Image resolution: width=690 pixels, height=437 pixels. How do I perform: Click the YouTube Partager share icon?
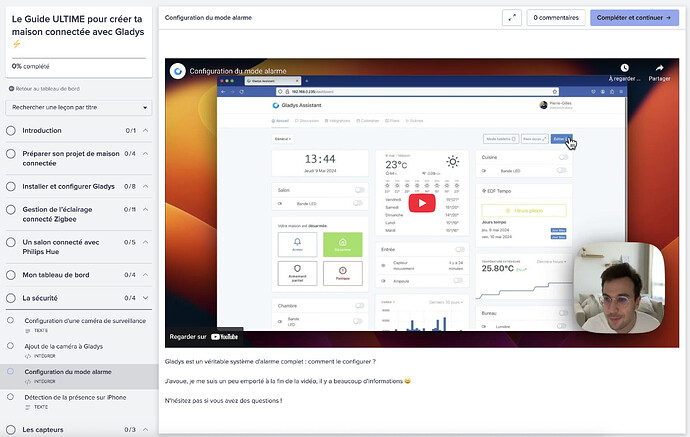659,68
